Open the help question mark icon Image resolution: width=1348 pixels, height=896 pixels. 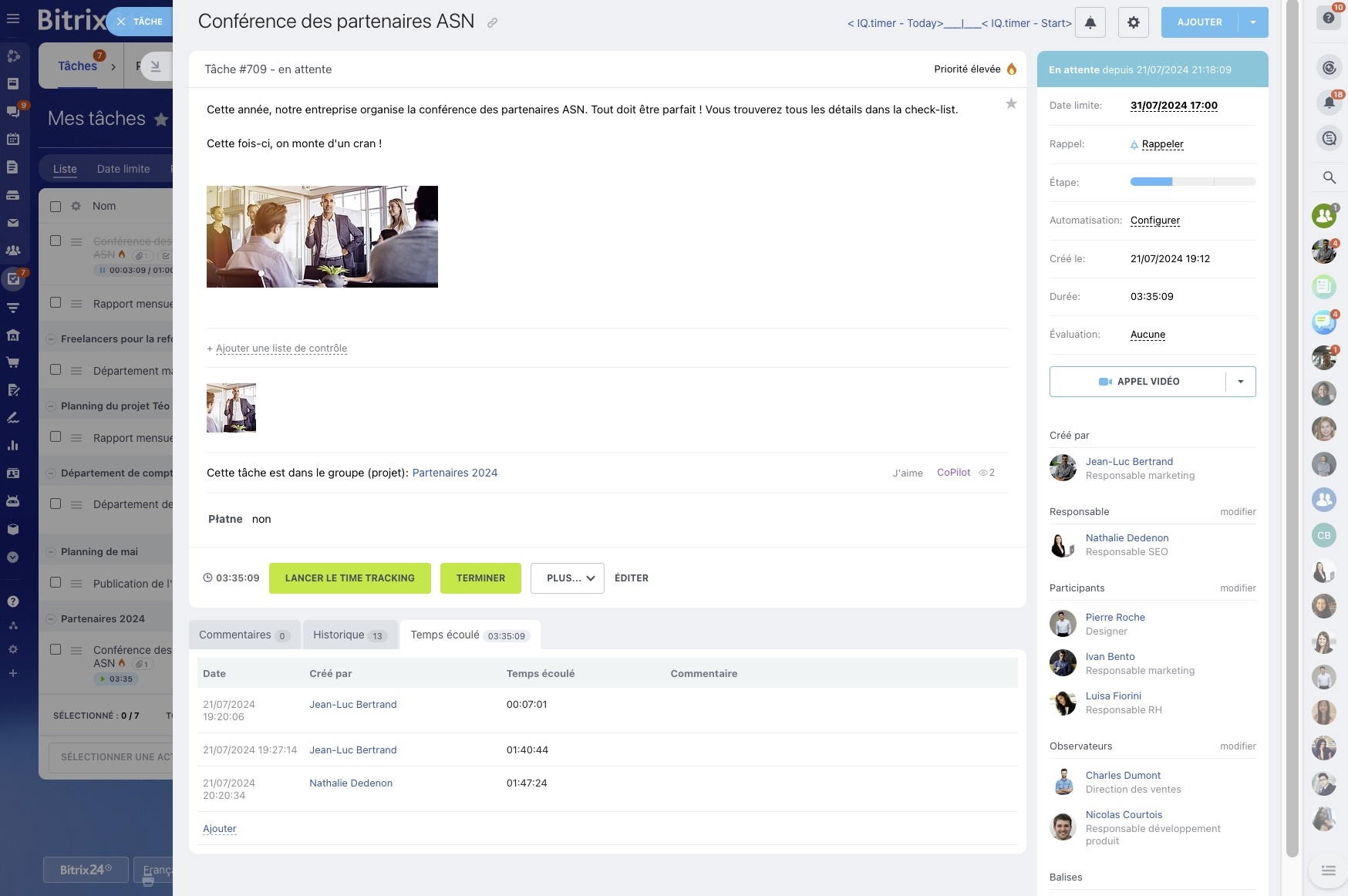pyautogui.click(x=1329, y=17)
